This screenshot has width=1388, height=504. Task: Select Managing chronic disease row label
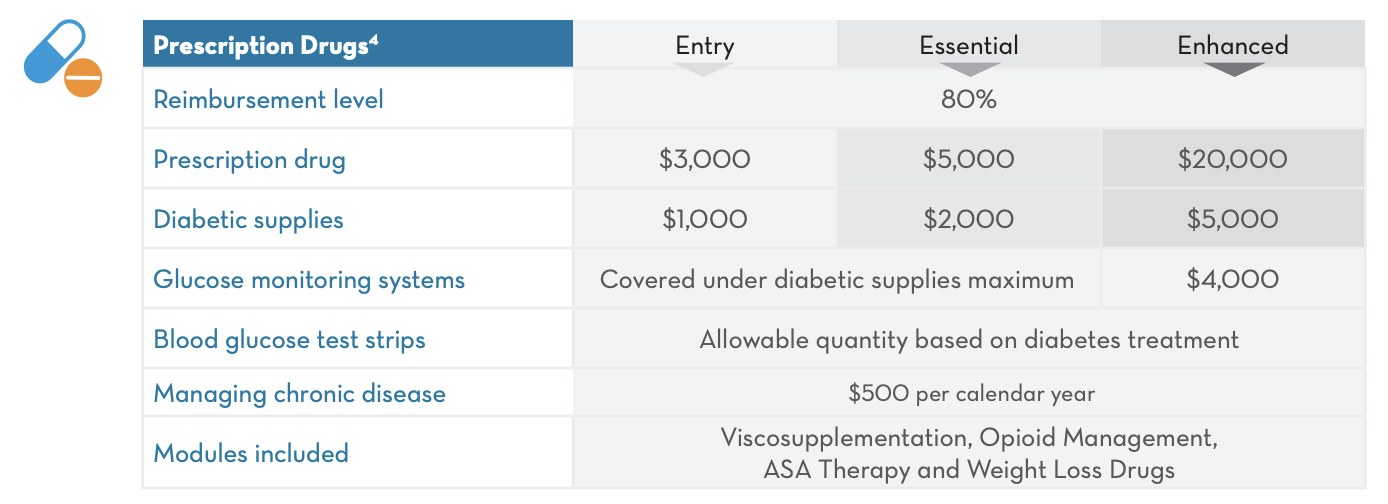point(299,394)
